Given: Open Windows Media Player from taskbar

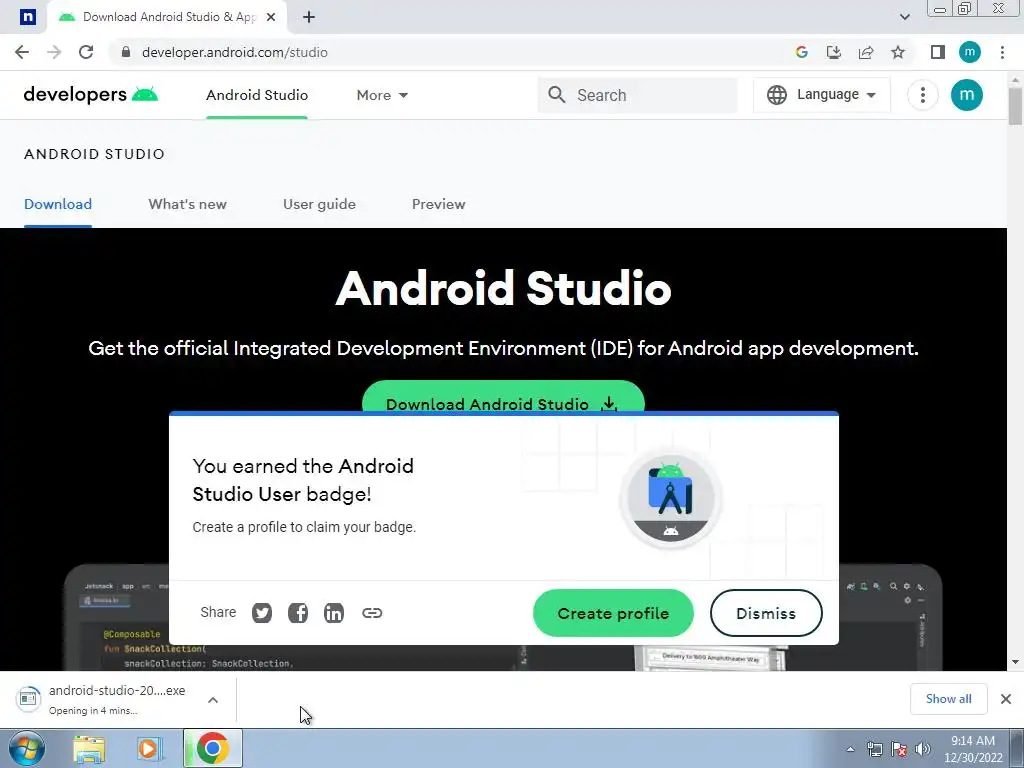Looking at the screenshot, I should (x=150, y=749).
